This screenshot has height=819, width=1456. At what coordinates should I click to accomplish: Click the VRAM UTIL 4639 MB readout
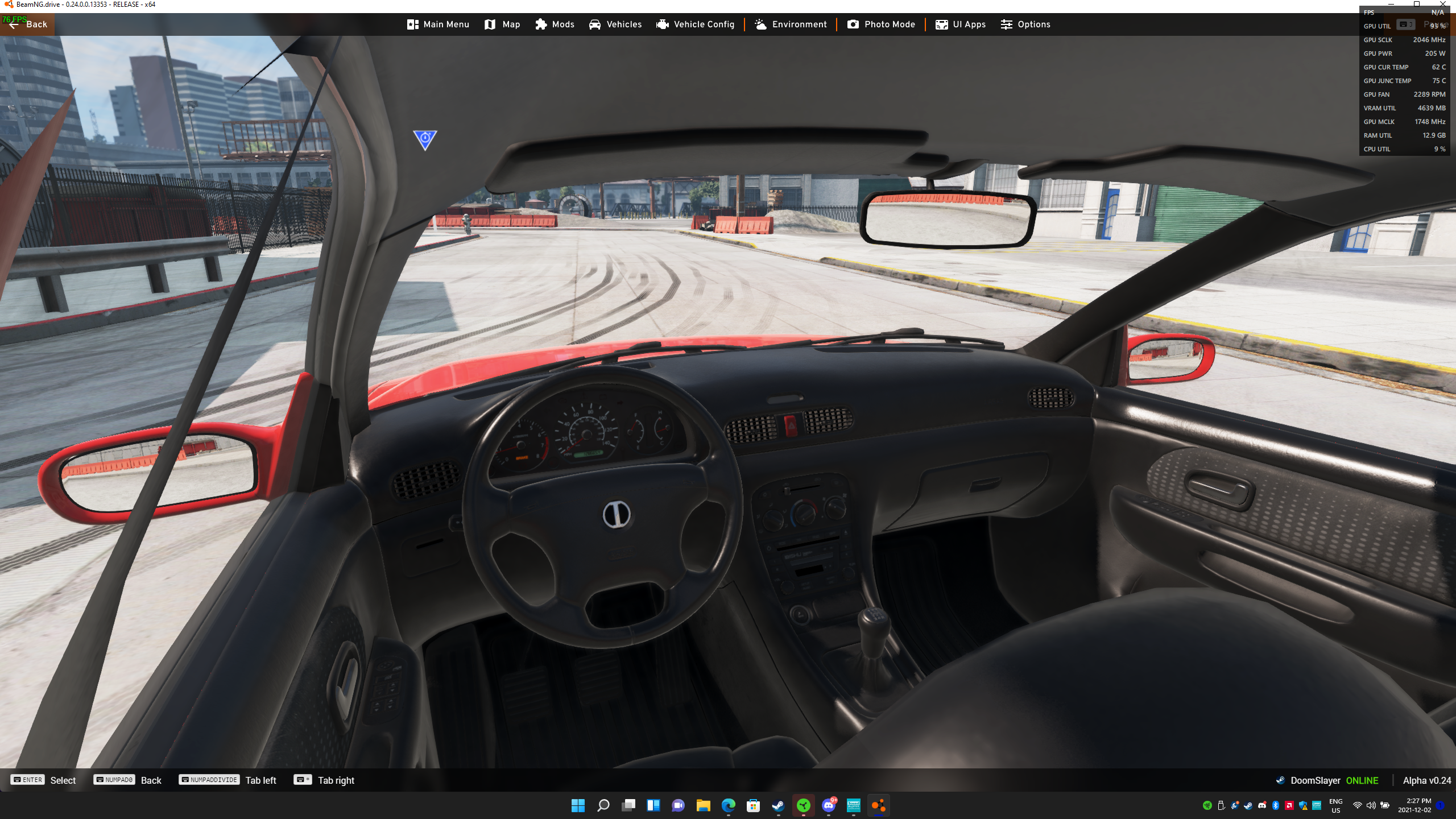click(1404, 108)
